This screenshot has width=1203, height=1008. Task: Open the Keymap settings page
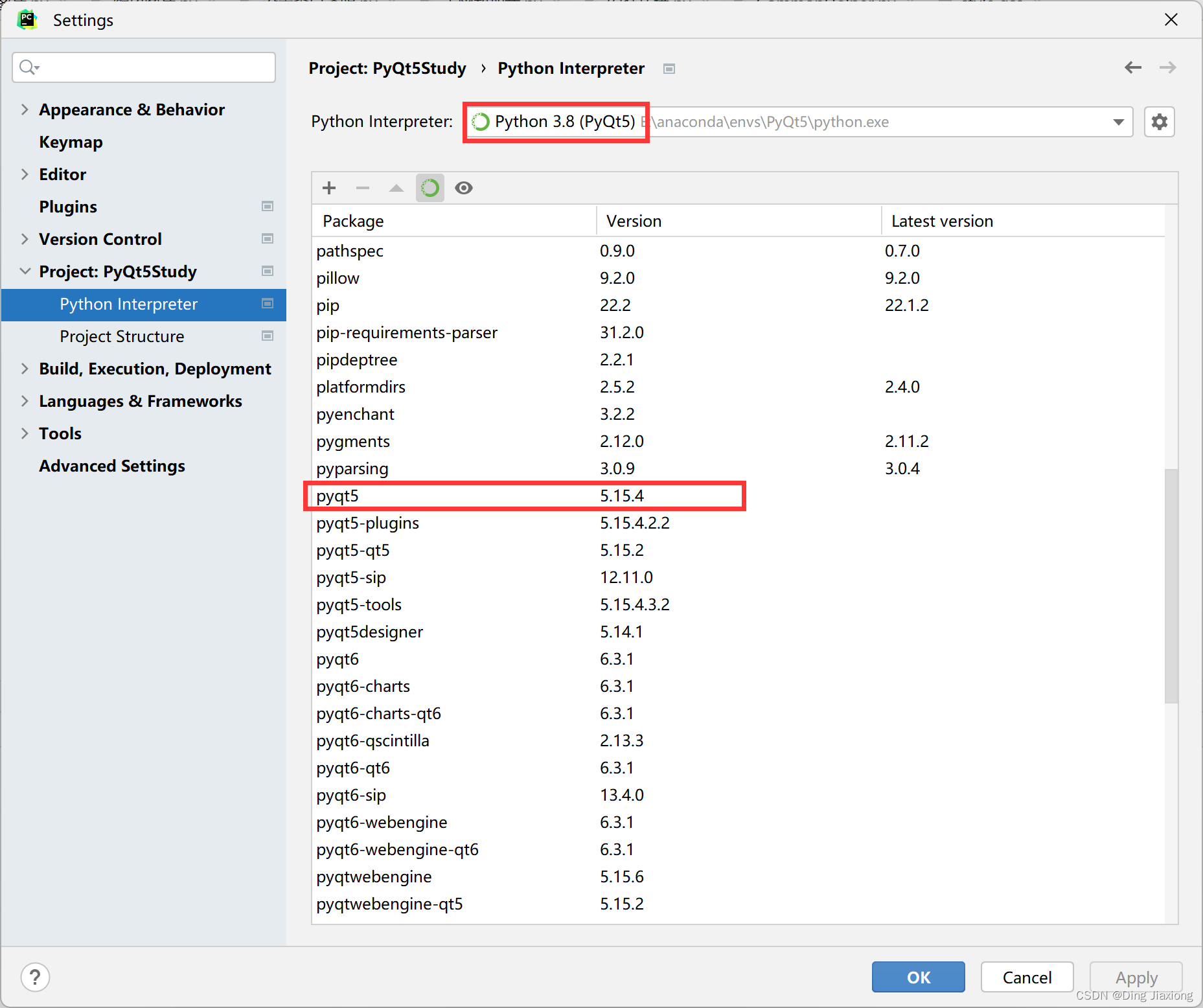coord(71,142)
